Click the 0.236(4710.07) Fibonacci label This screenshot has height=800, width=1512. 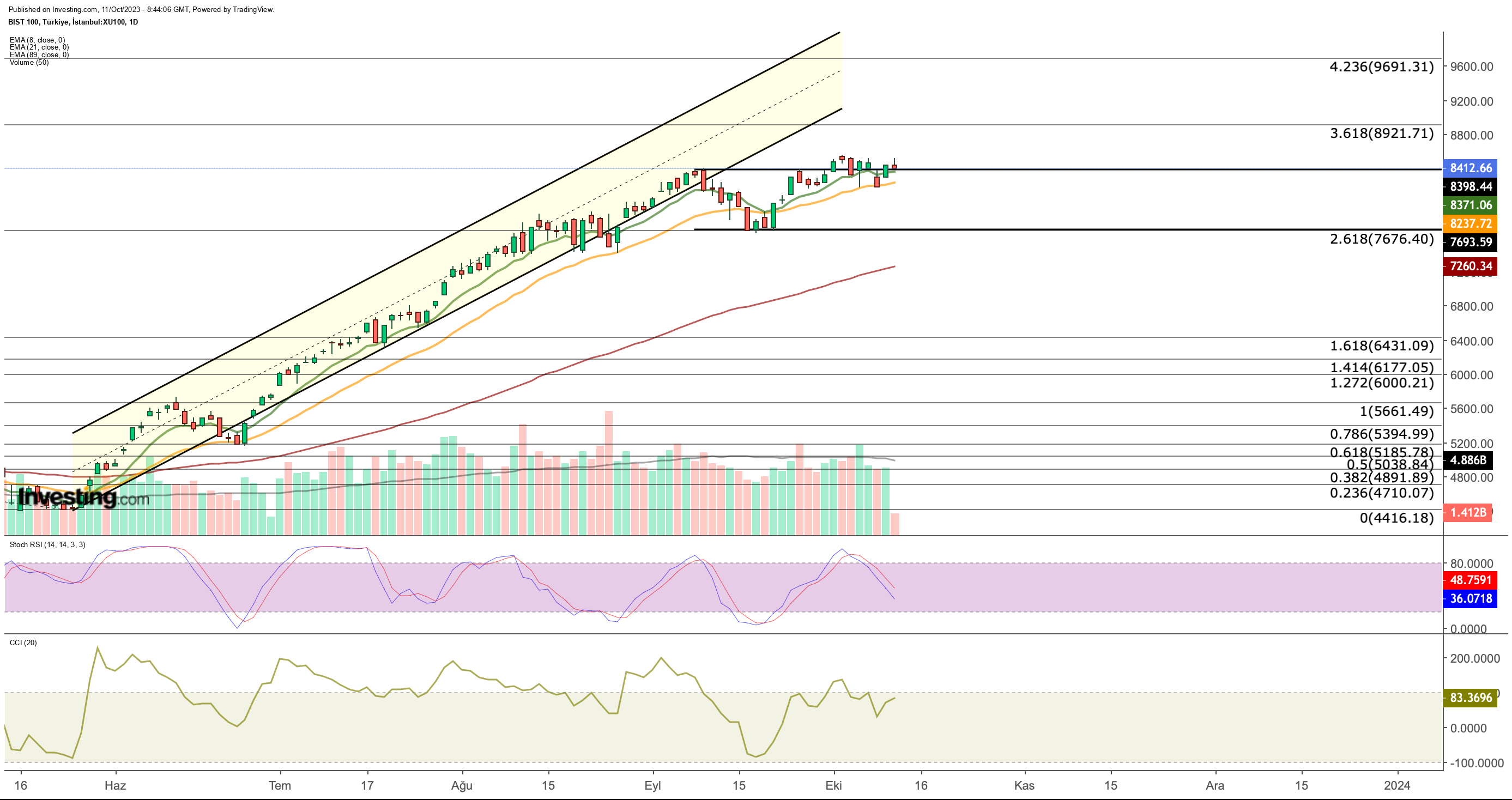(1382, 493)
